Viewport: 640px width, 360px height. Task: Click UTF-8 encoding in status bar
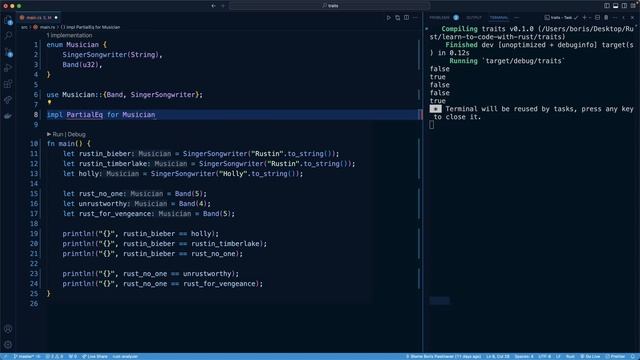[544, 356]
